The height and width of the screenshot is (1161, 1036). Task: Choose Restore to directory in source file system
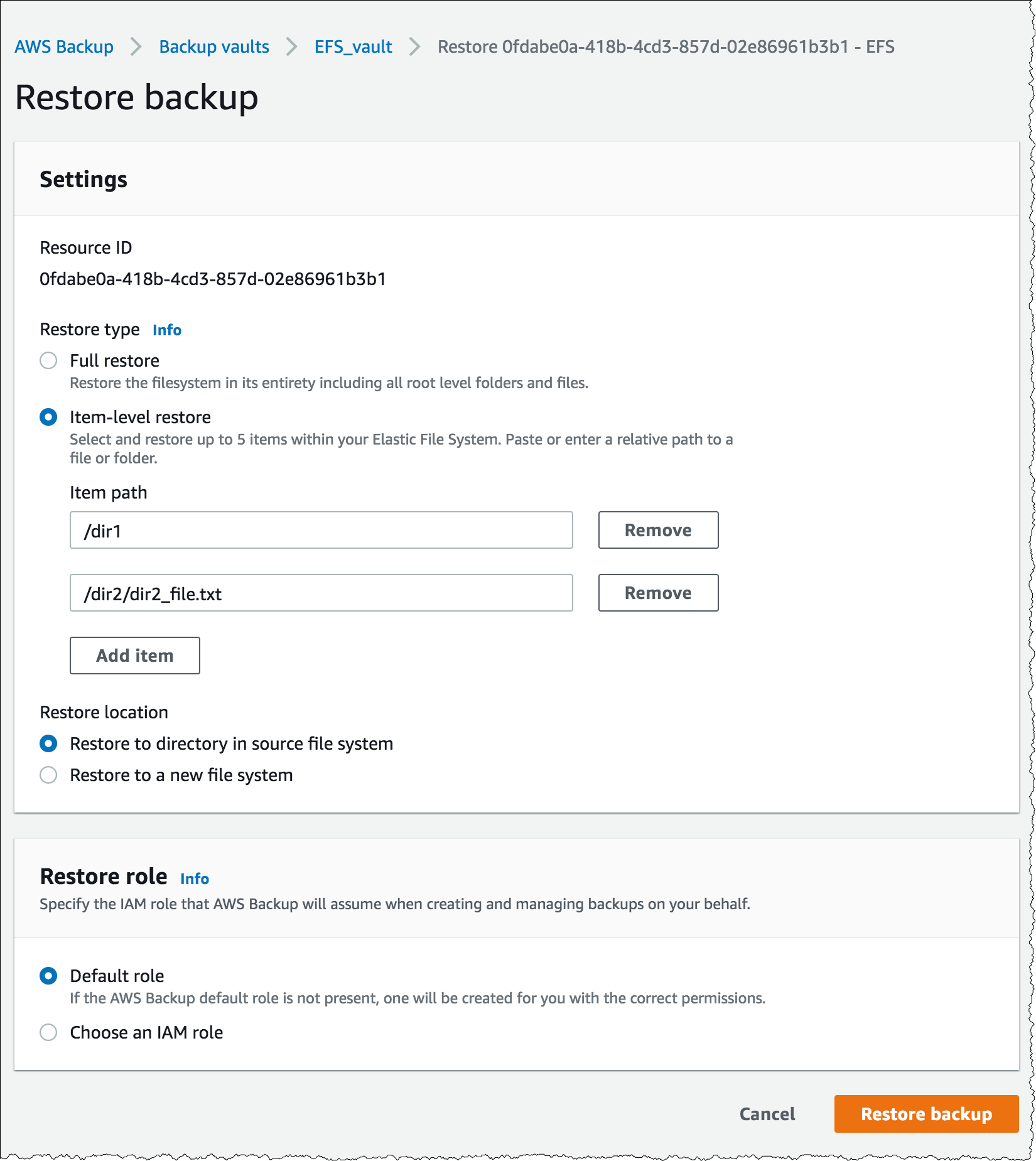pos(48,743)
